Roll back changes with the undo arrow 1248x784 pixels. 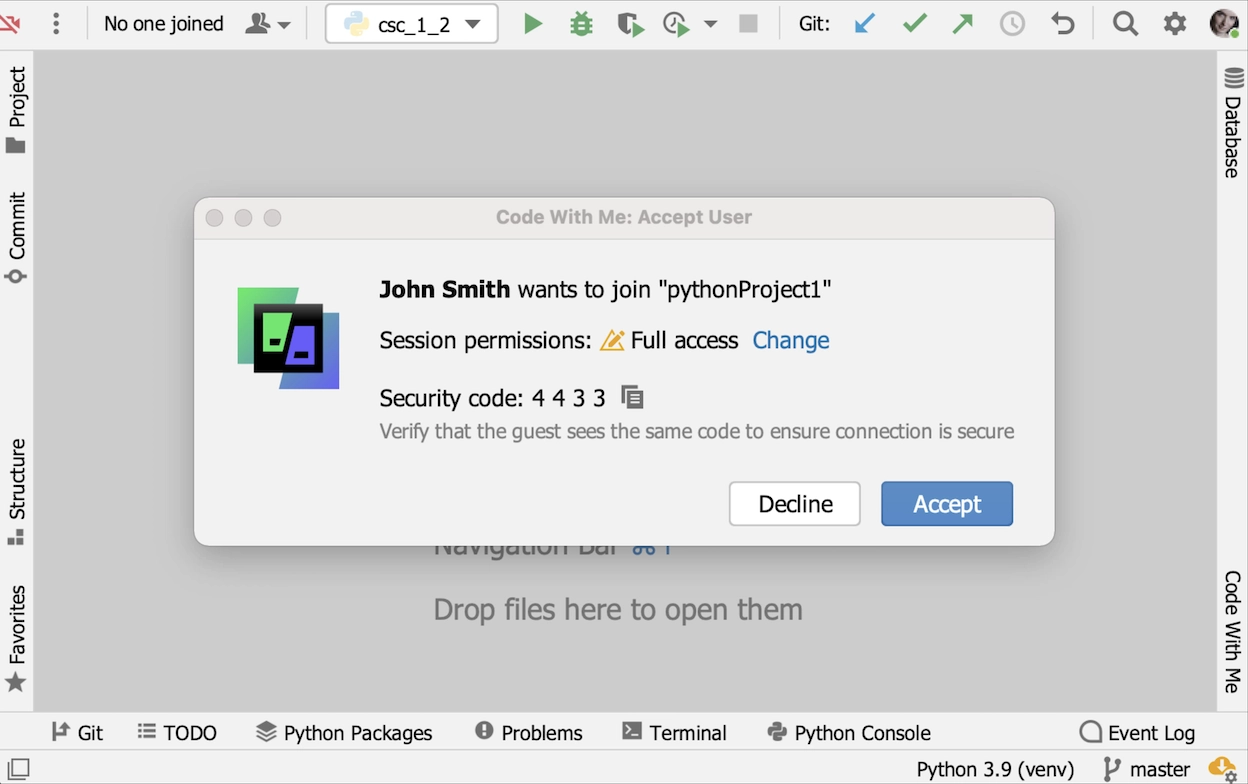click(x=1063, y=24)
